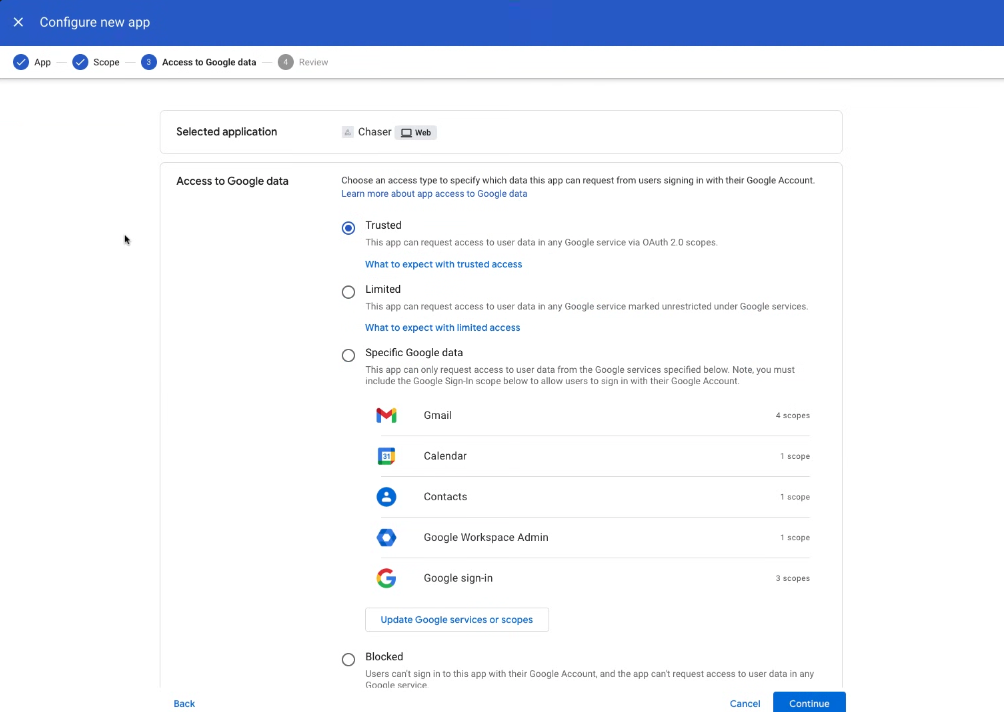Click the Google sign-in service icon
Viewport: 1004px width, 712px height.
pyautogui.click(x=387, y=577)
